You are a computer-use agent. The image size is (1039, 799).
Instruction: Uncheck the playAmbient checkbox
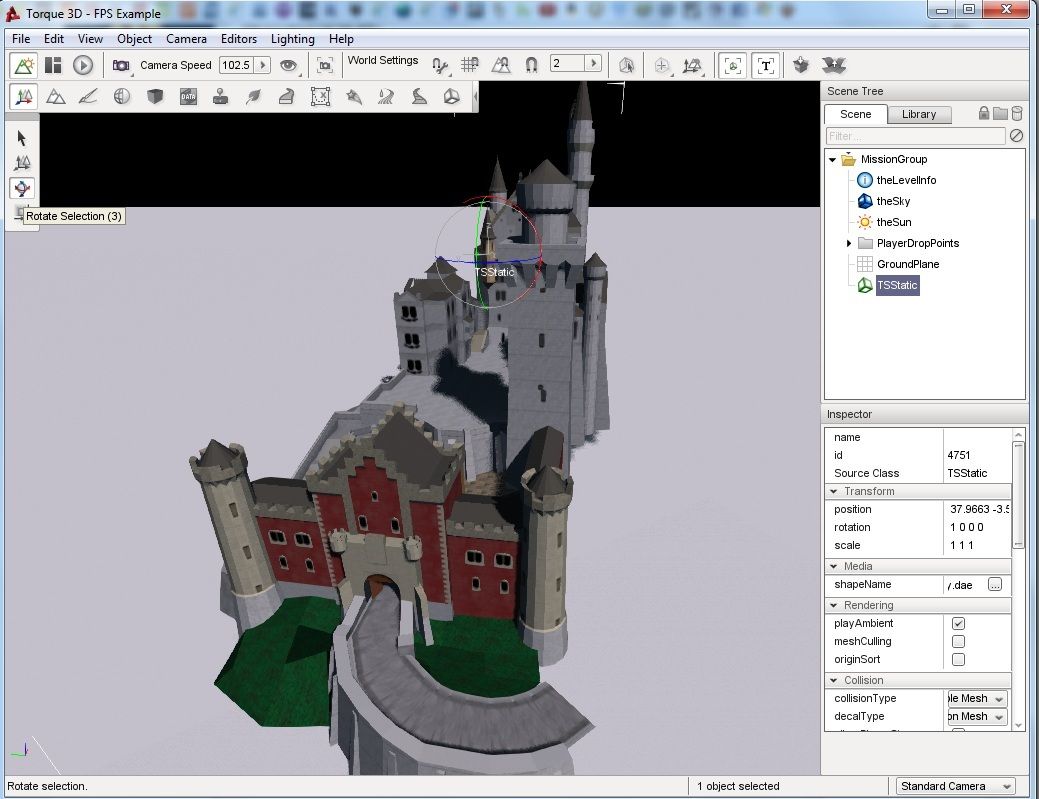point(958,623)
